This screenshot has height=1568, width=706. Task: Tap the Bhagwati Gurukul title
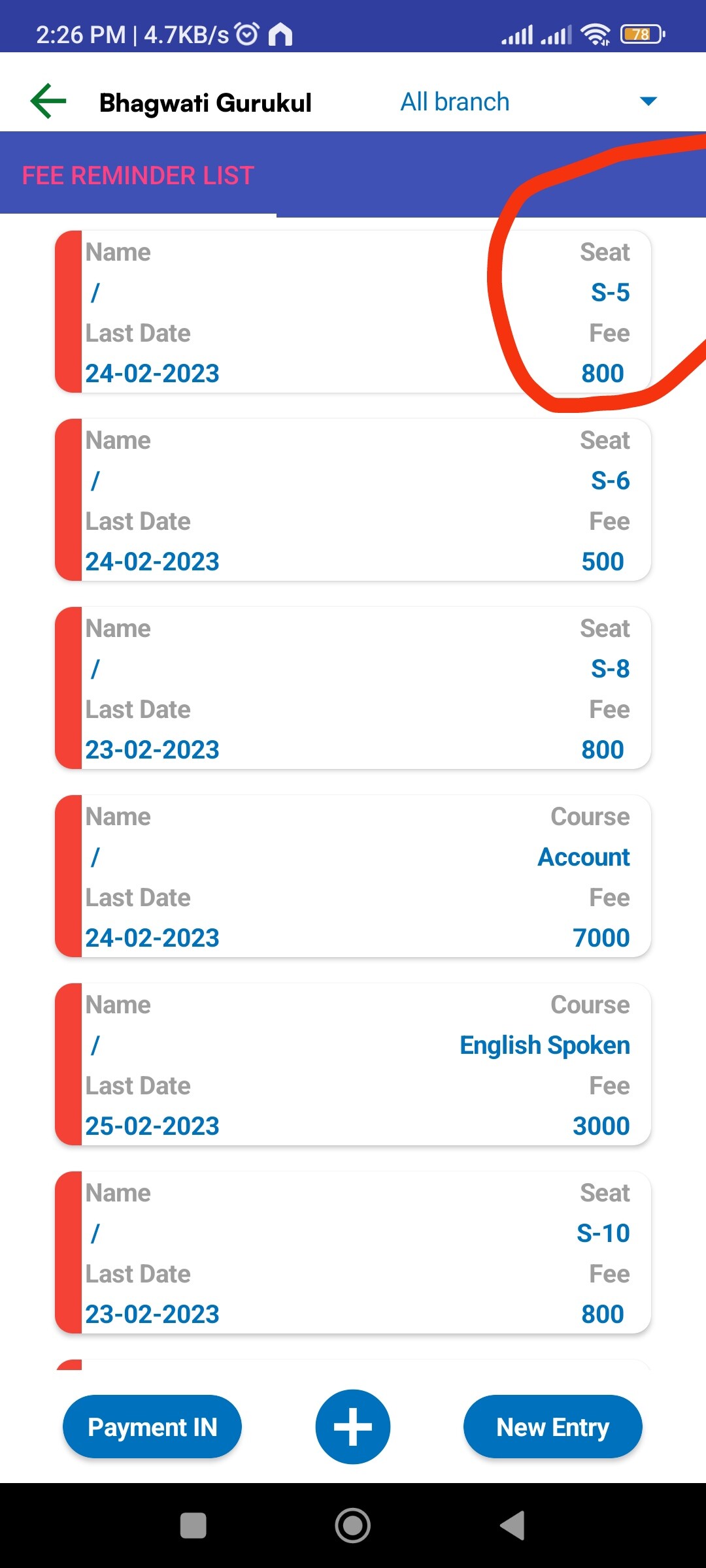pyautogui.click(x=205, y=103)
